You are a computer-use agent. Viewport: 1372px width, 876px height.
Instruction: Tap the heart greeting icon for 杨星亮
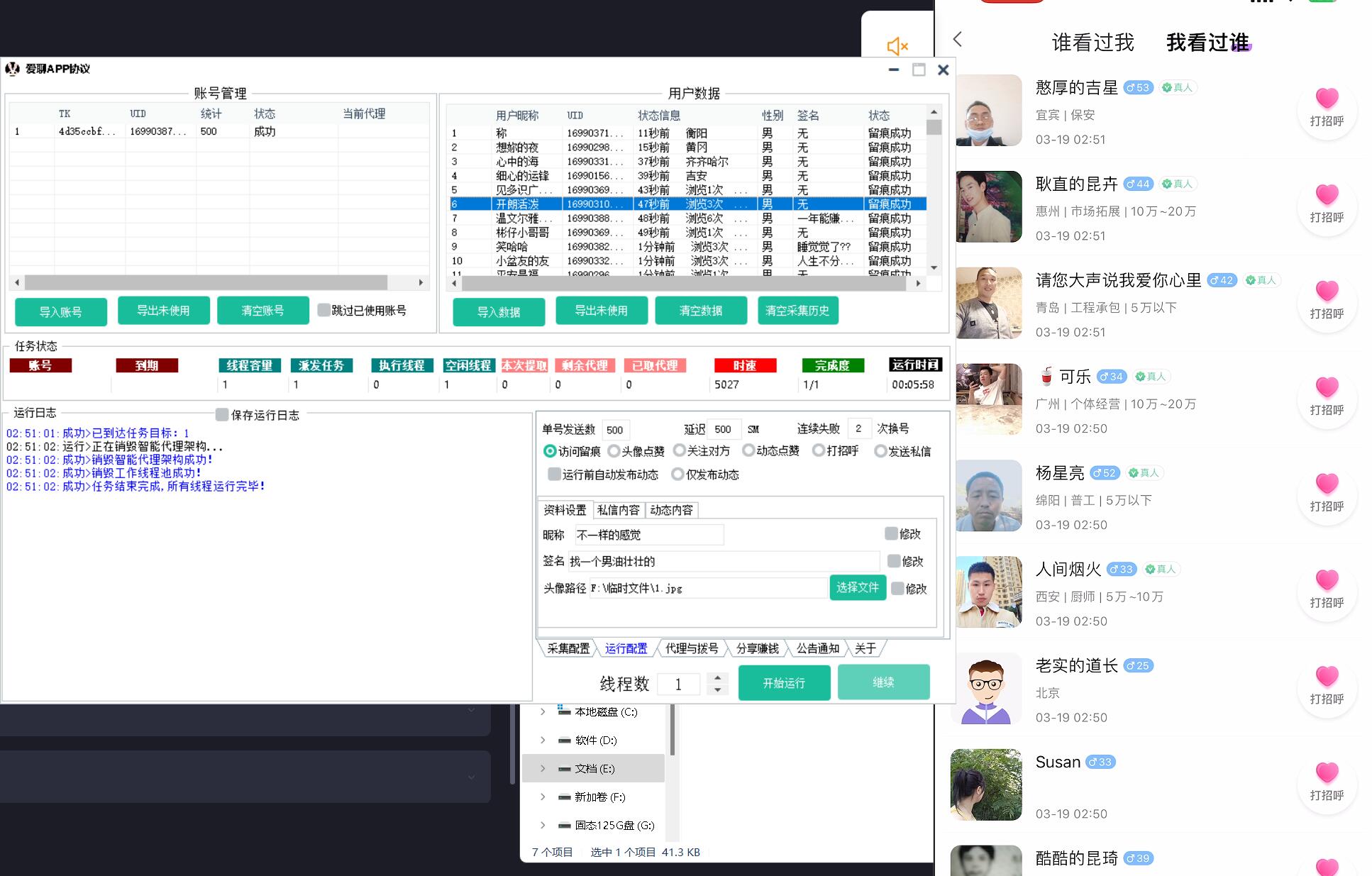pyautogui.click(x=1326, y=484)
